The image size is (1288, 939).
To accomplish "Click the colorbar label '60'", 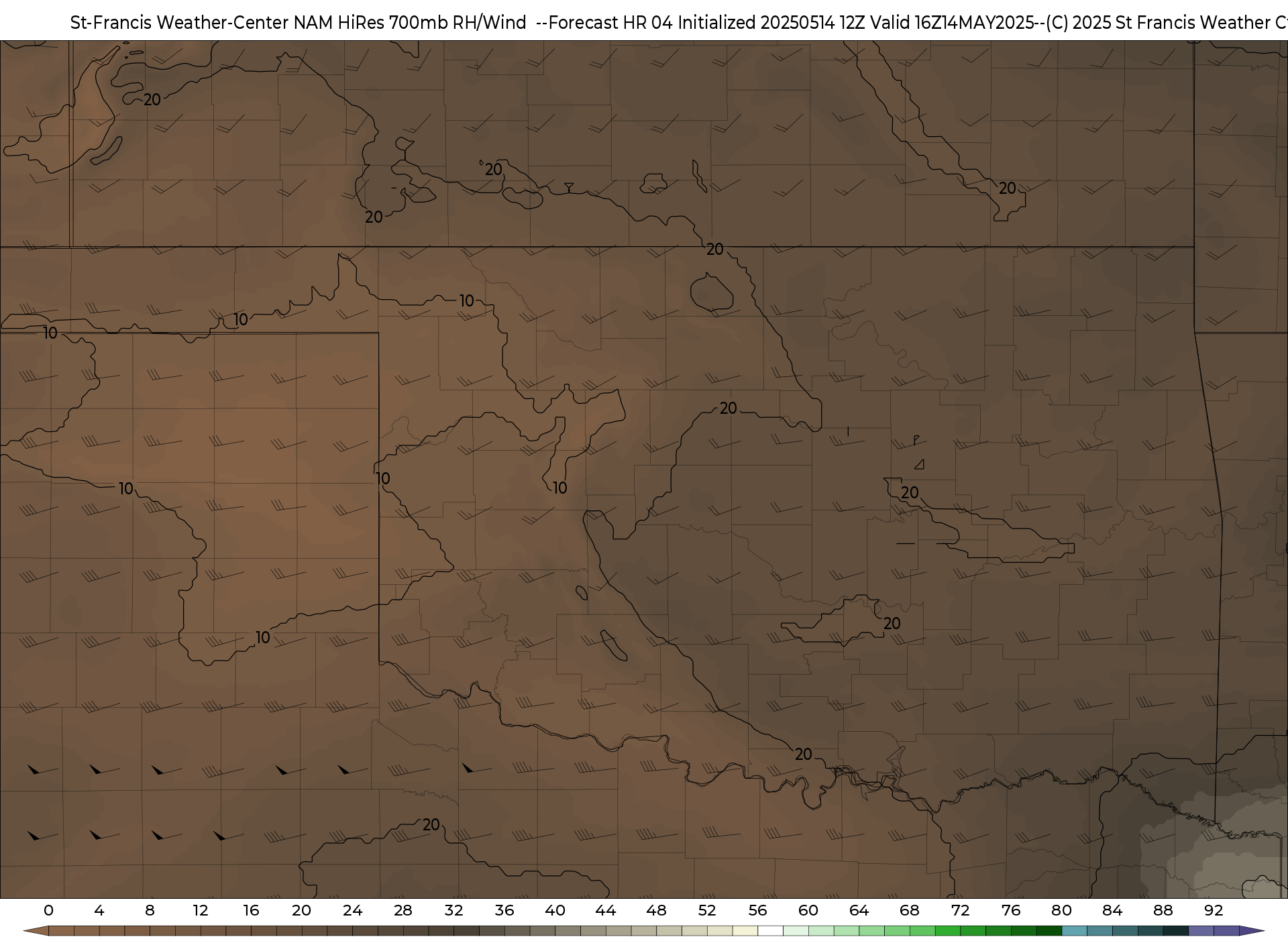I will [808, 910].
